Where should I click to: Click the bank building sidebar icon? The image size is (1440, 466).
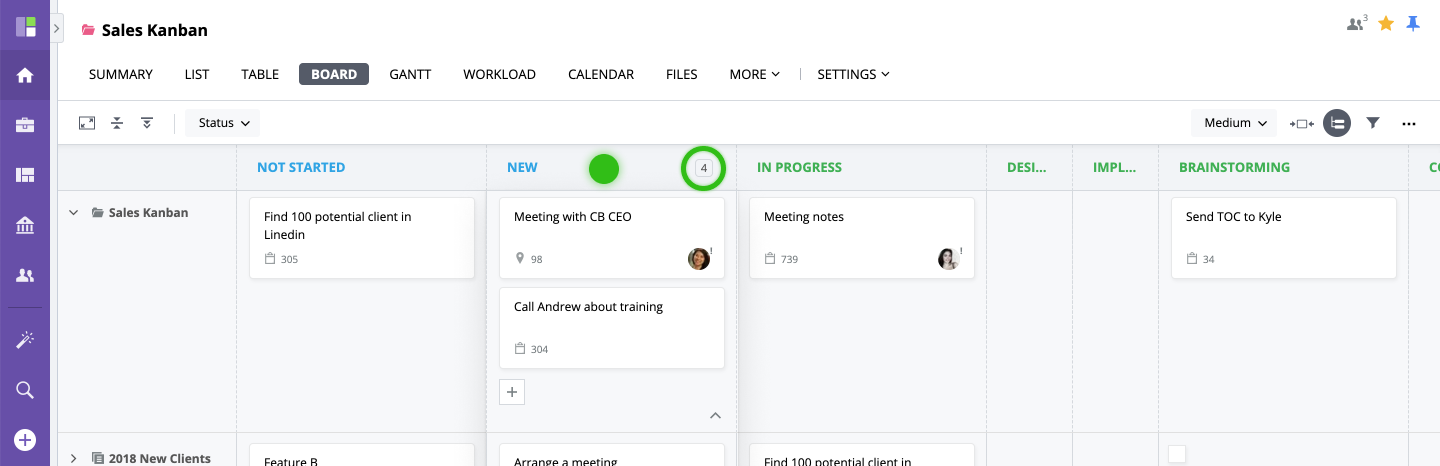pos(25,225)
